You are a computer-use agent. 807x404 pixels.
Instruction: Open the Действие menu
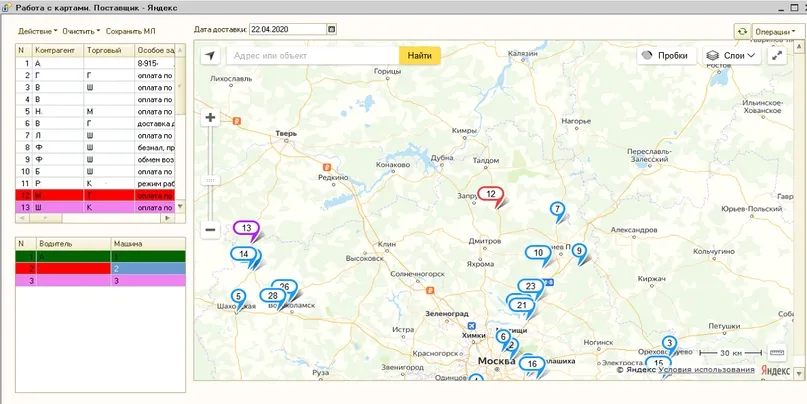tap(38, 31)
